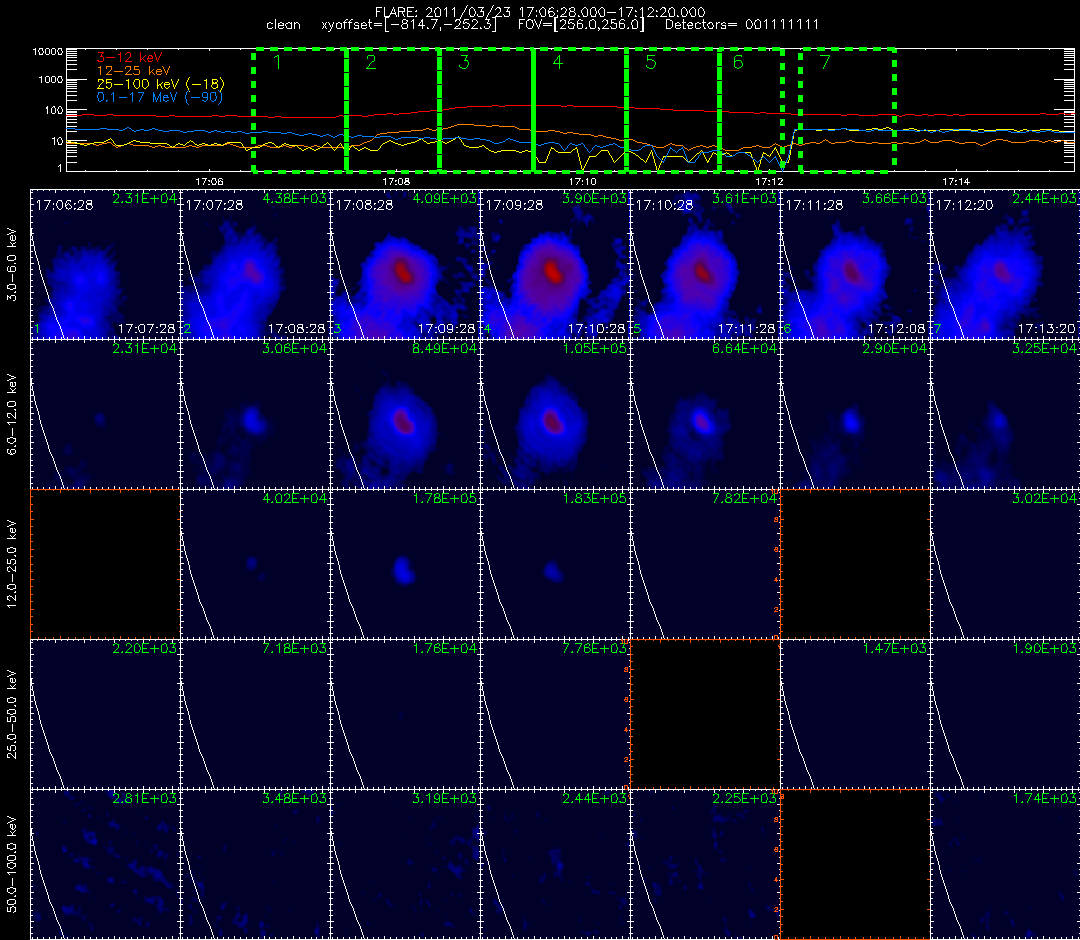
Task: Click the peak value 3.06E+04
Action: [x=296, y=348]
